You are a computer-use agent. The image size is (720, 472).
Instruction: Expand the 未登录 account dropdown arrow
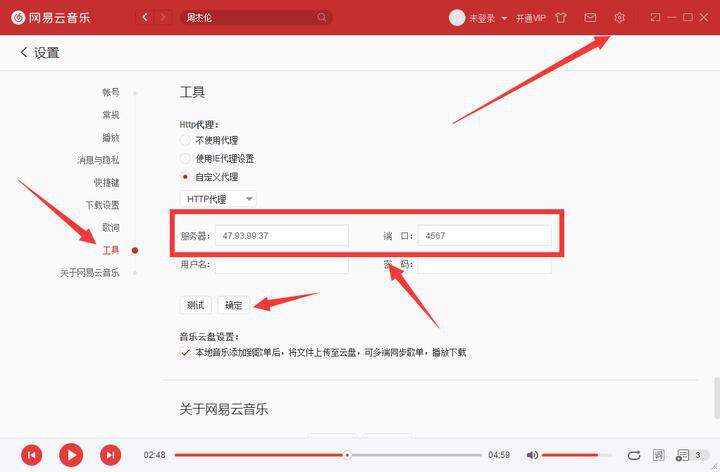click(504, 18)
